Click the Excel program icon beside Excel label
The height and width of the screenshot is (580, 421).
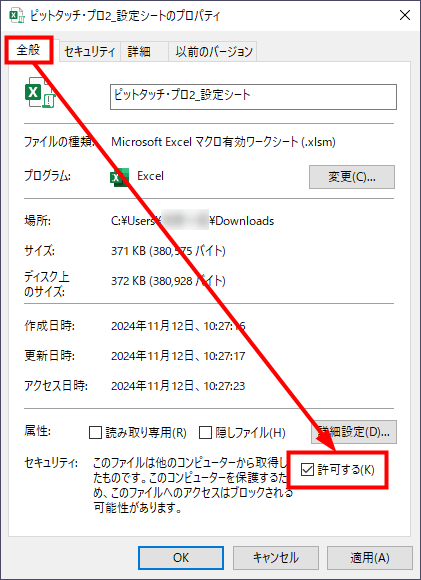tap(119, 177)
